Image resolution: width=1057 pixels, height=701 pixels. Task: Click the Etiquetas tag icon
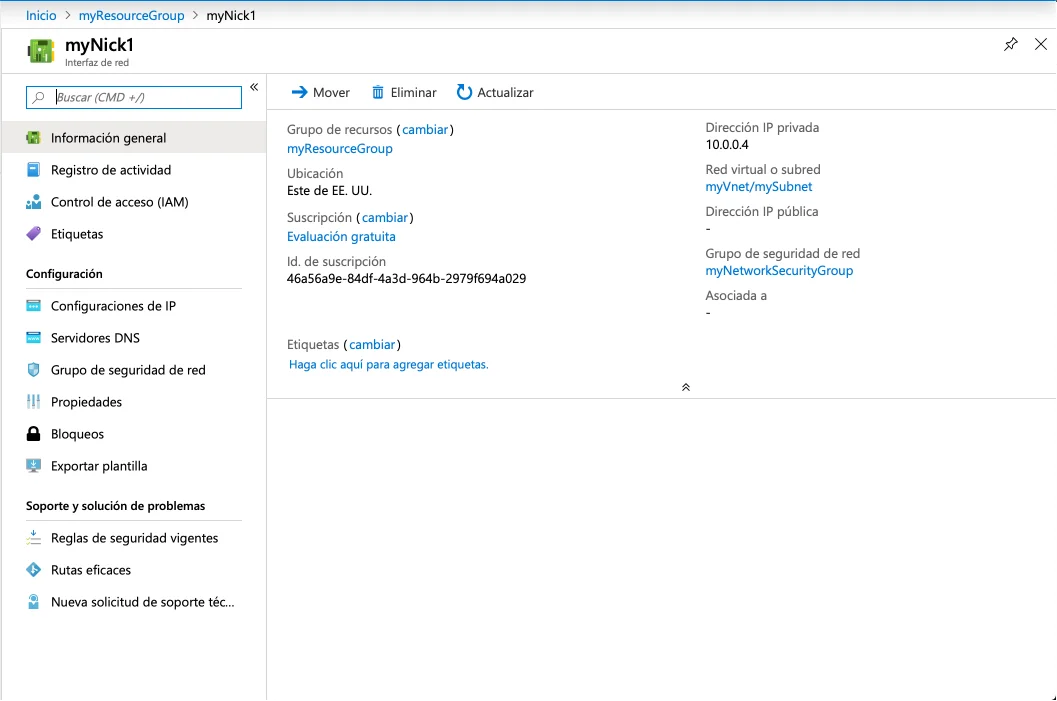(33, 234)
